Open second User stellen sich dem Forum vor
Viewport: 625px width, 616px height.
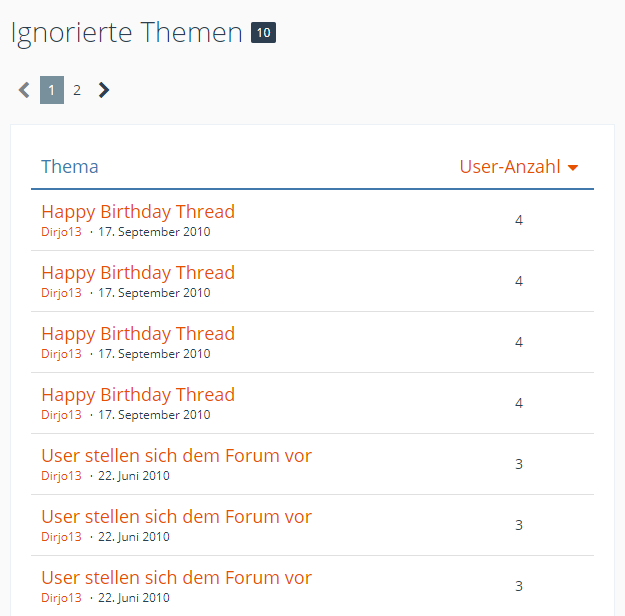176,517
